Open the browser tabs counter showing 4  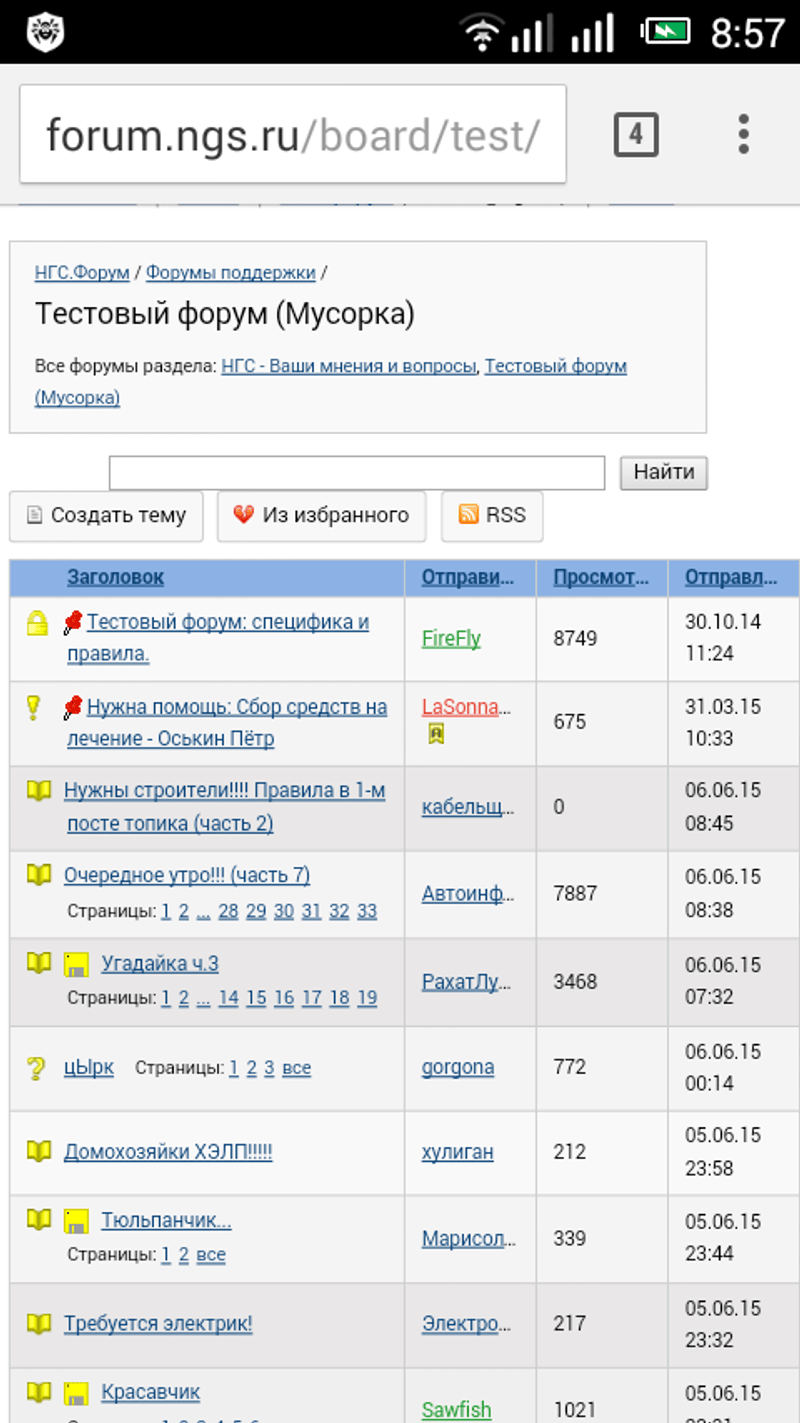(x=636, y=134)
